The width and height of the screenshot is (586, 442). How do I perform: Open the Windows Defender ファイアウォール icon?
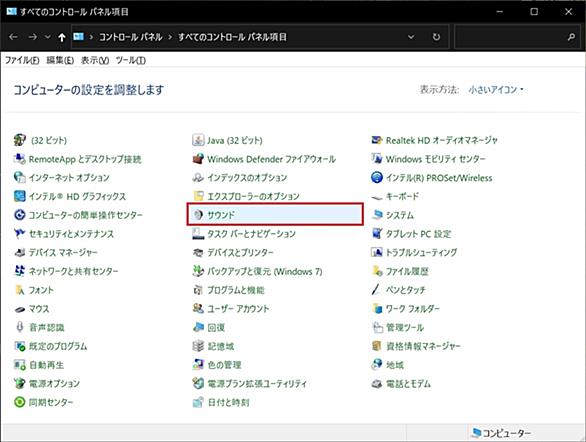(198, 159)
